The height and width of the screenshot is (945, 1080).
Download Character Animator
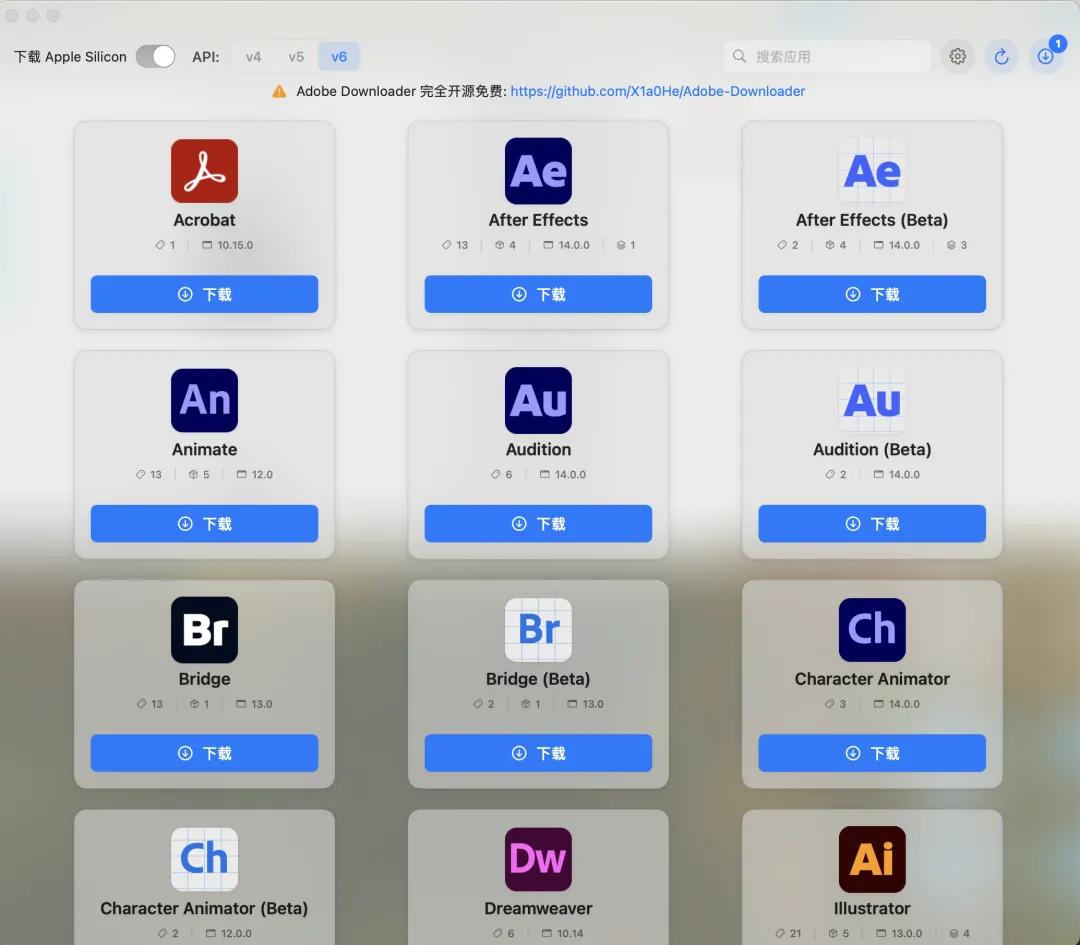point(872,753)
